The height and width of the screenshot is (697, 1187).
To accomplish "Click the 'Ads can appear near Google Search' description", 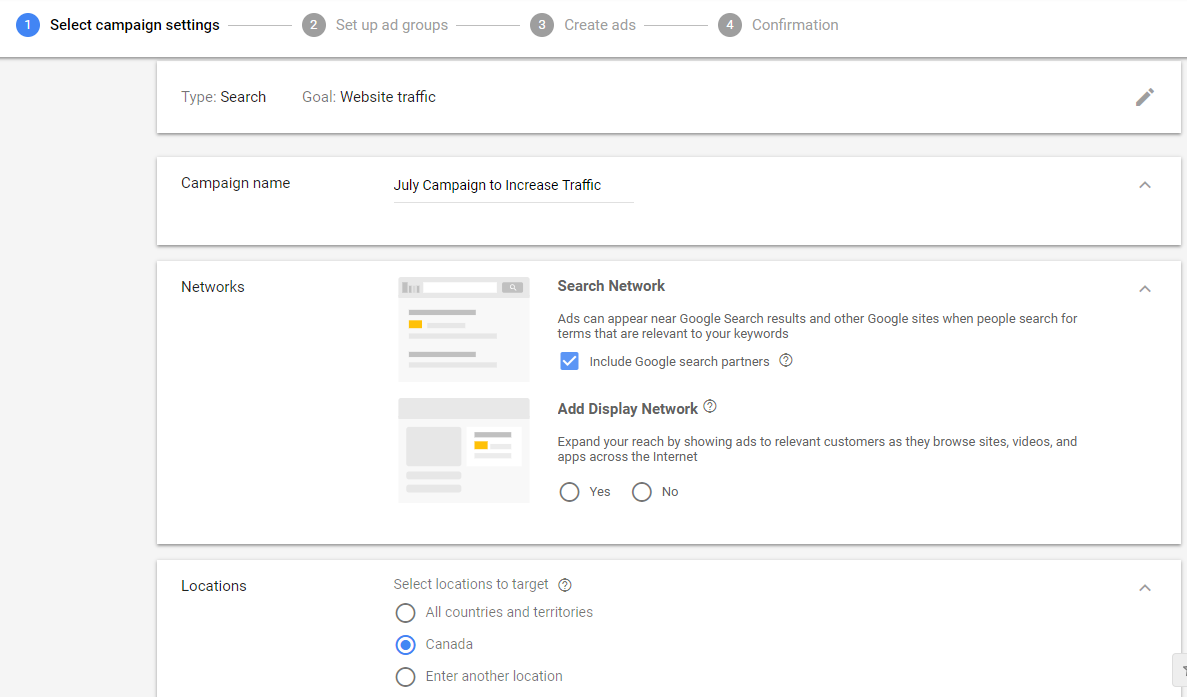I will [818, 326].
